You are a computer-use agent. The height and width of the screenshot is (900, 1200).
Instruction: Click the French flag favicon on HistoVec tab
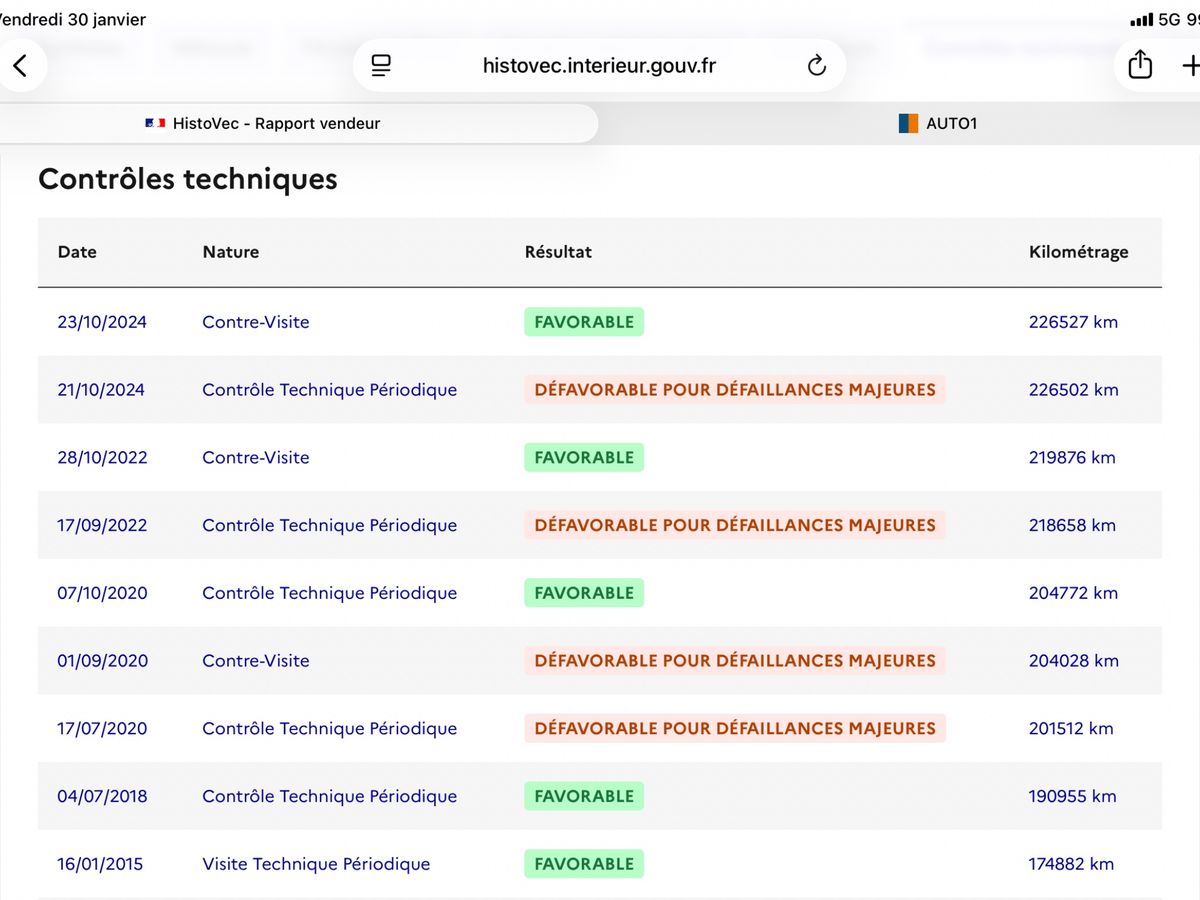pyautogui.click(x=155, y=124)
